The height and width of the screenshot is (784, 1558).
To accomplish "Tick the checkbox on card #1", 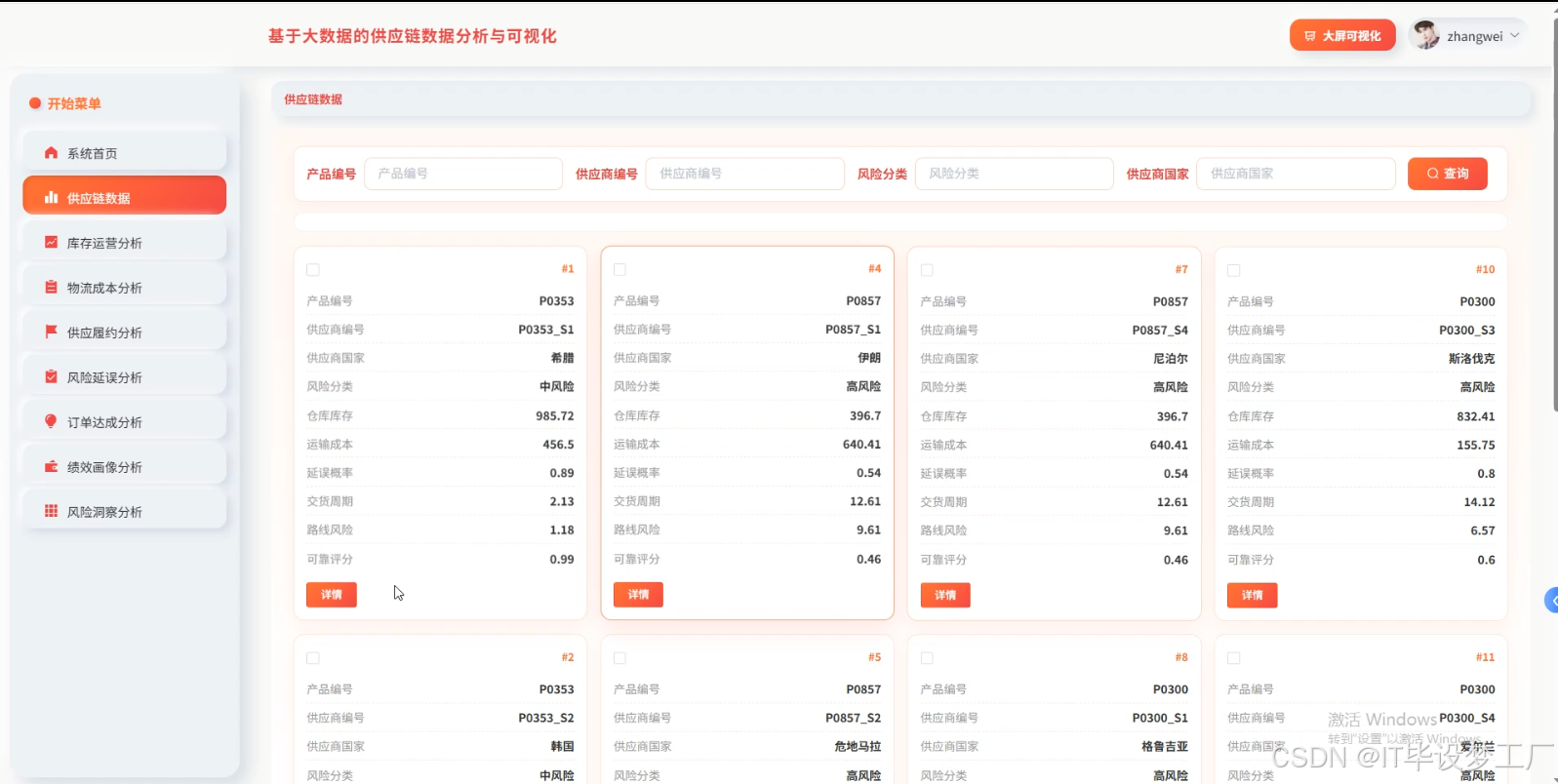I will [x=313, y=270].
